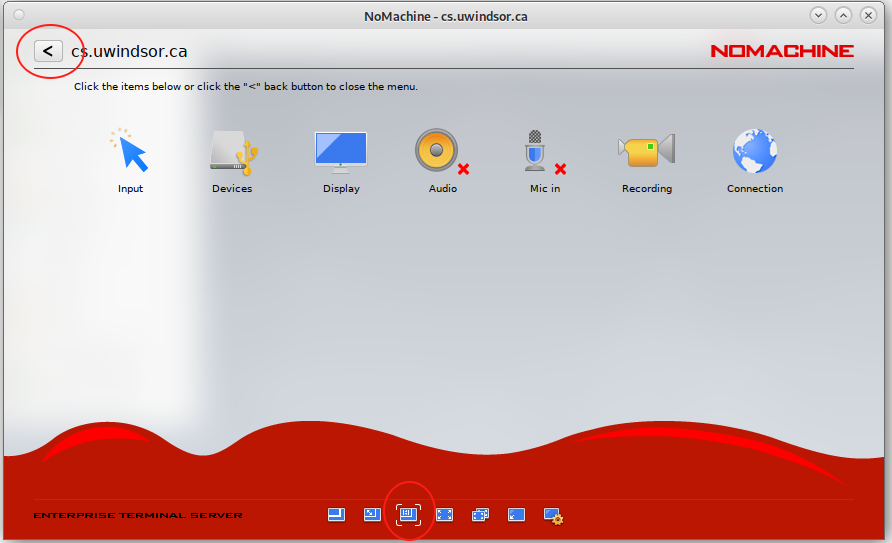The height and width of the screenshot is (543, 892).
Task: Open the Recording settings
Action: pyautogui.click(x=647, y=161)
